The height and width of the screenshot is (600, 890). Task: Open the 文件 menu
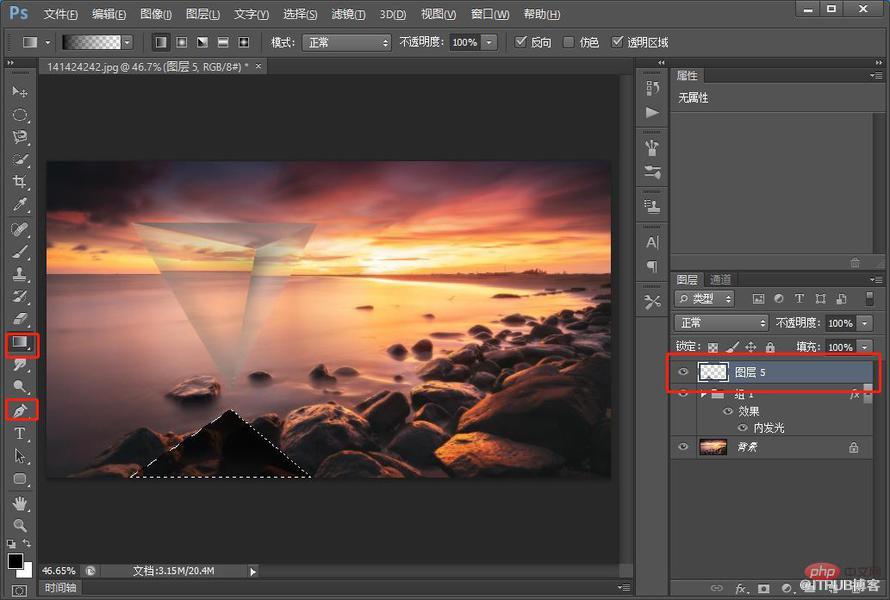60,14
